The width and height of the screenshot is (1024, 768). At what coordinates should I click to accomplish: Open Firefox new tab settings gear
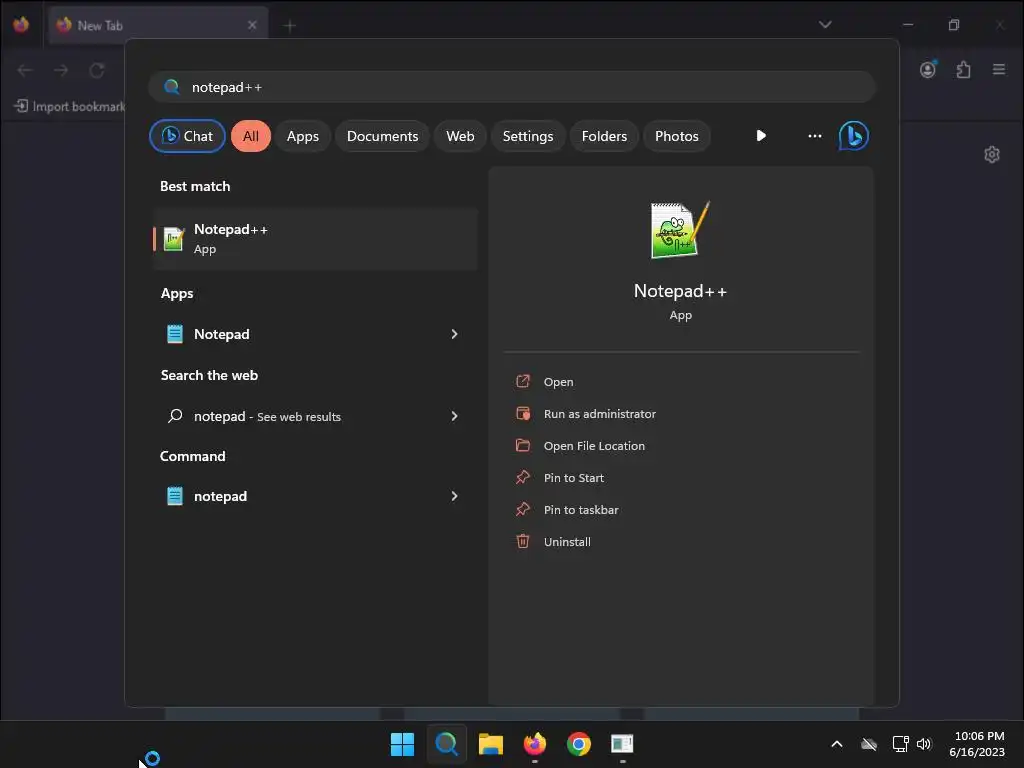click(x=991, y=155)
